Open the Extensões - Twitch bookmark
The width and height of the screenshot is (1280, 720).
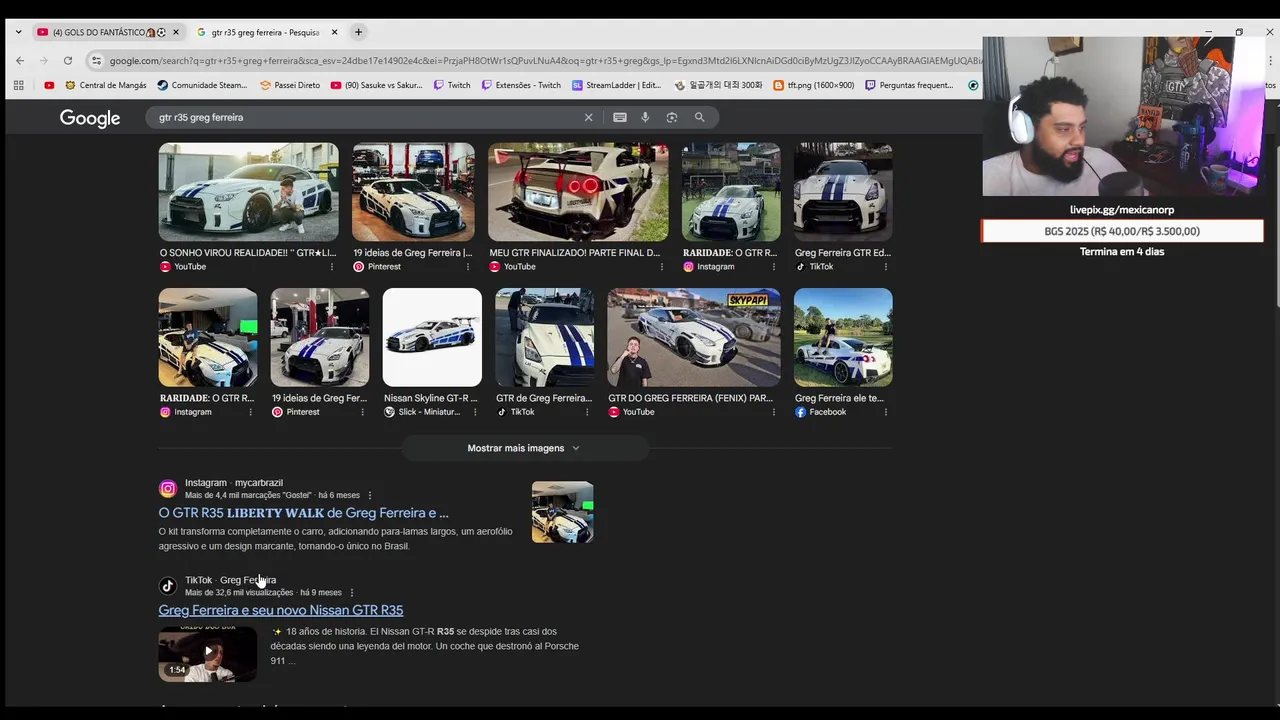[x=521, y=85]
